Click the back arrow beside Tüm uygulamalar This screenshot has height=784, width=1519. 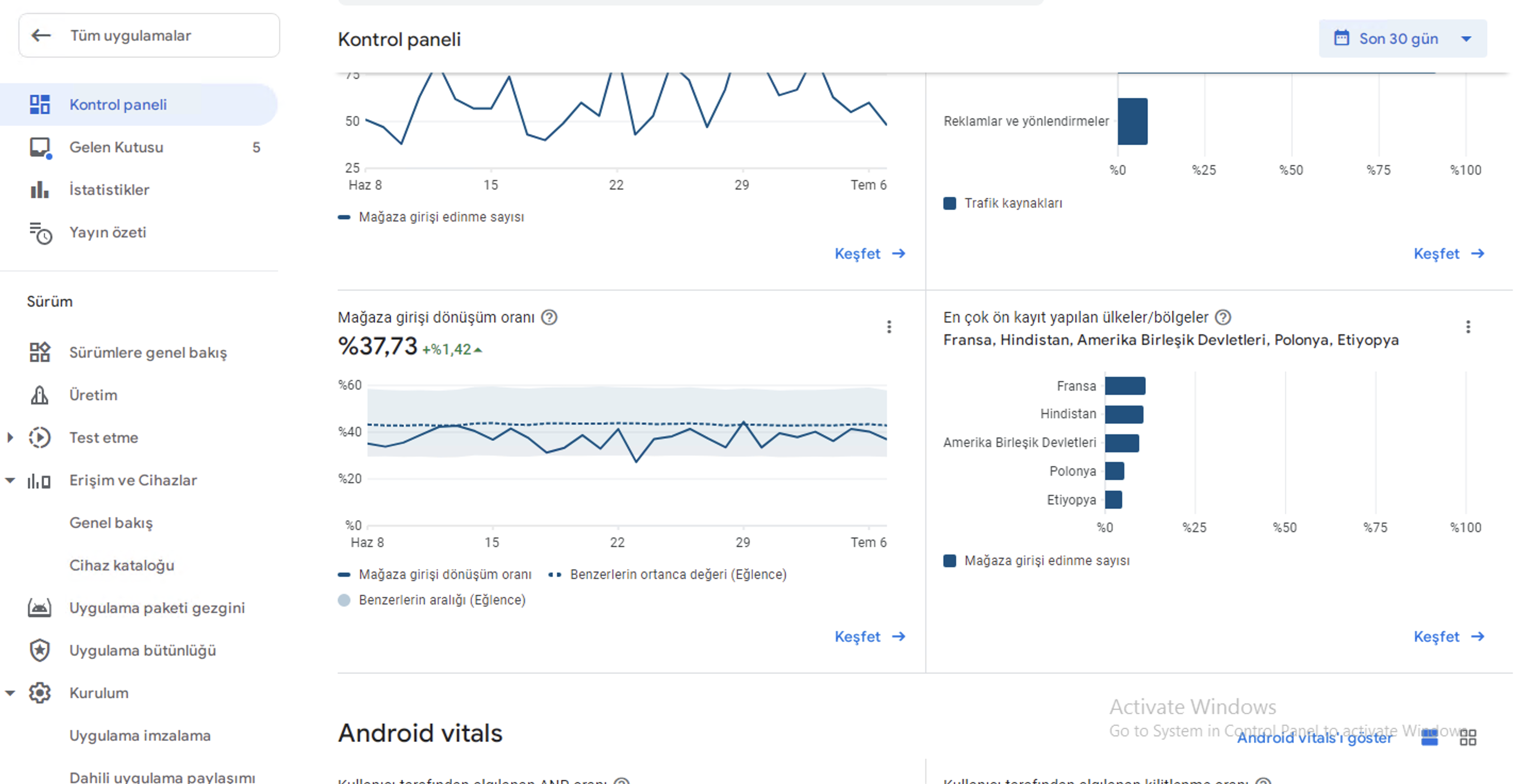click(40, 35)
